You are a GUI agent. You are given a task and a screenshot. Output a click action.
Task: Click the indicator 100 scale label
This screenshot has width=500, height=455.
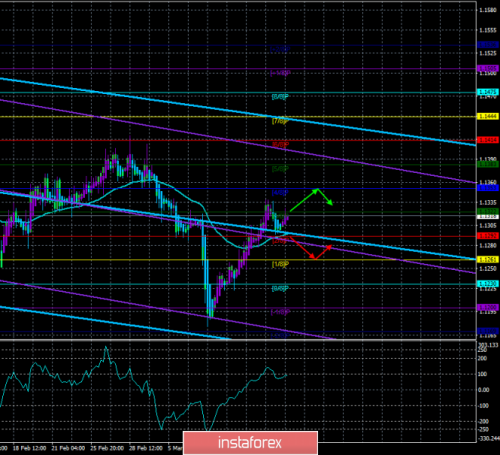click(x=482, y=374)
